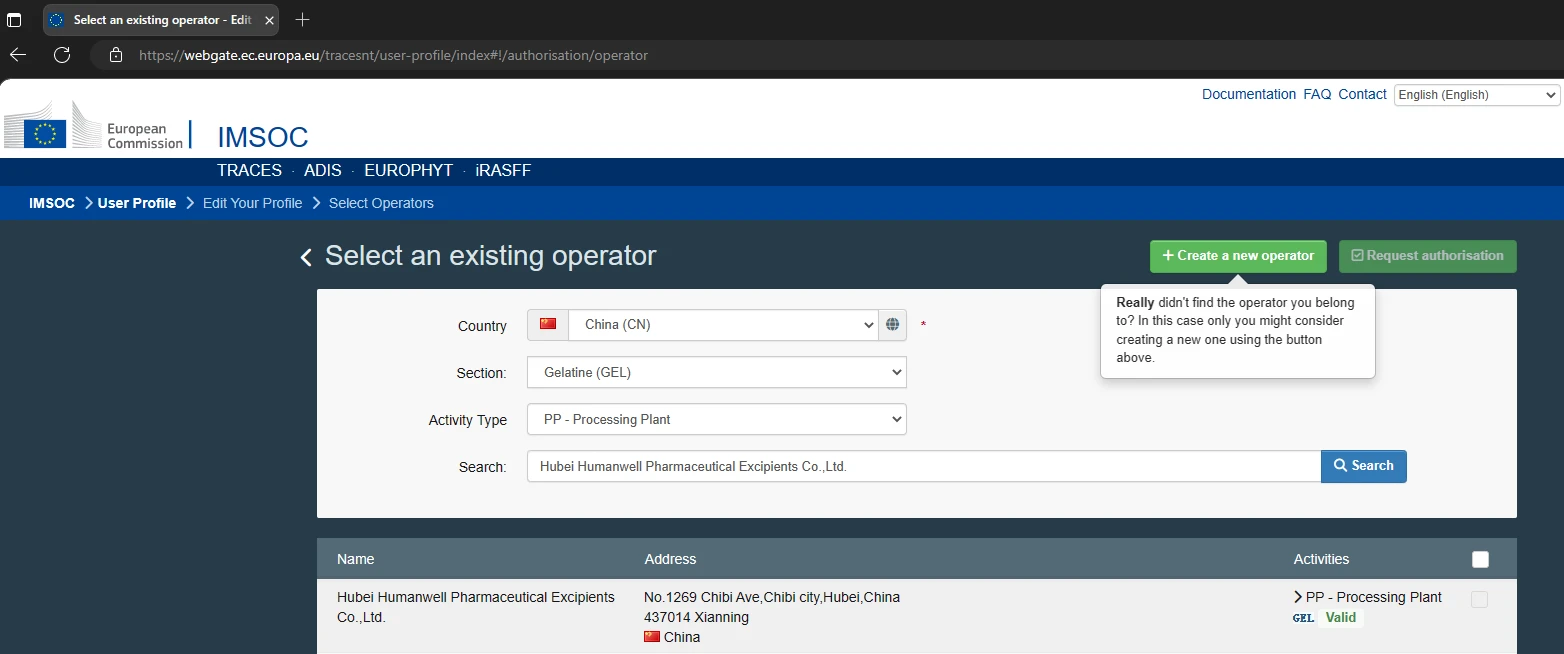1564x654 pixels.
Task: Click the Address column header
Action: pyautogui.click(x=670, y=559)
